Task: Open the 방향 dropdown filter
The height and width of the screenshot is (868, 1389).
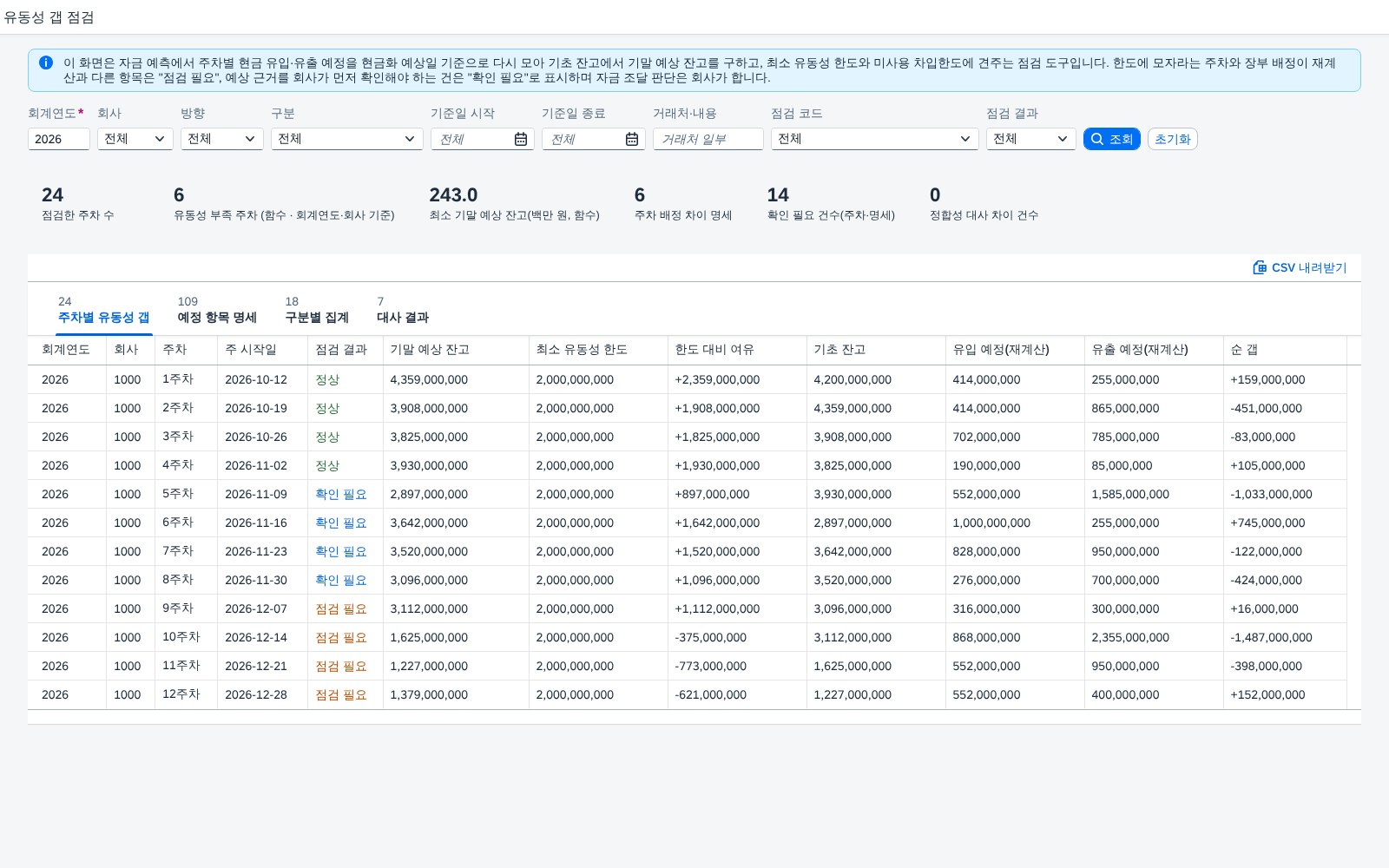Action: click(222, 139)
